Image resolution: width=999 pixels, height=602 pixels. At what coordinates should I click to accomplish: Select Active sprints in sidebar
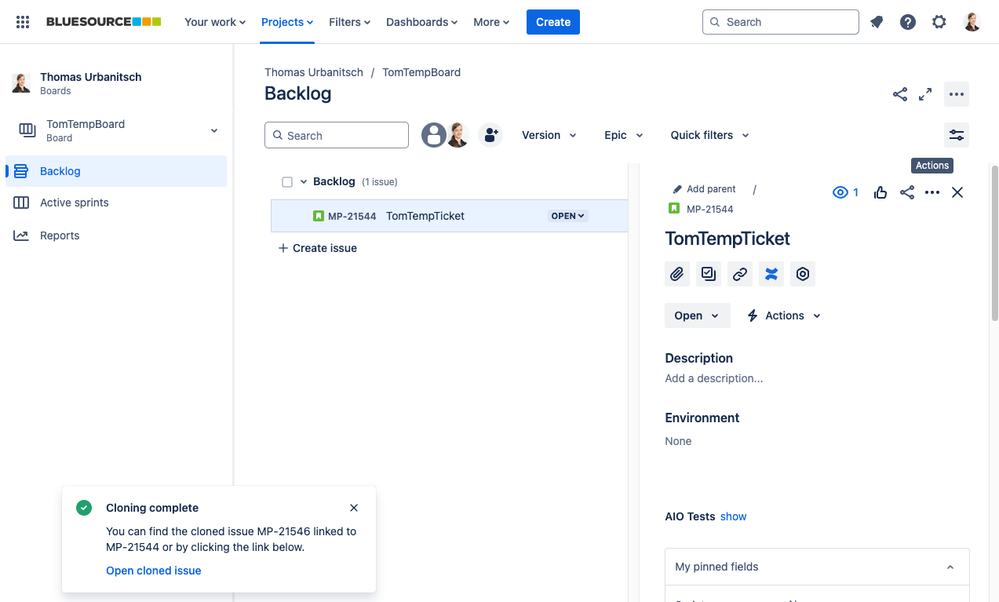pyautogui.click(x=74, y=203)
